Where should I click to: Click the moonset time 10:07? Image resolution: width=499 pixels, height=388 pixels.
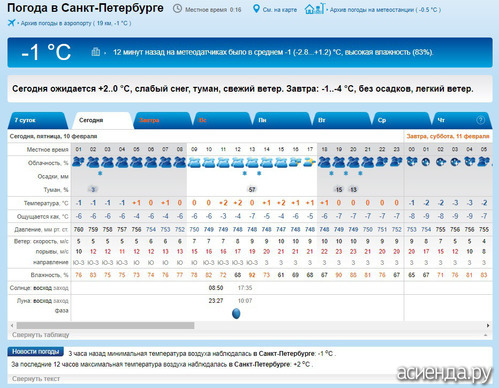(245, 301)
